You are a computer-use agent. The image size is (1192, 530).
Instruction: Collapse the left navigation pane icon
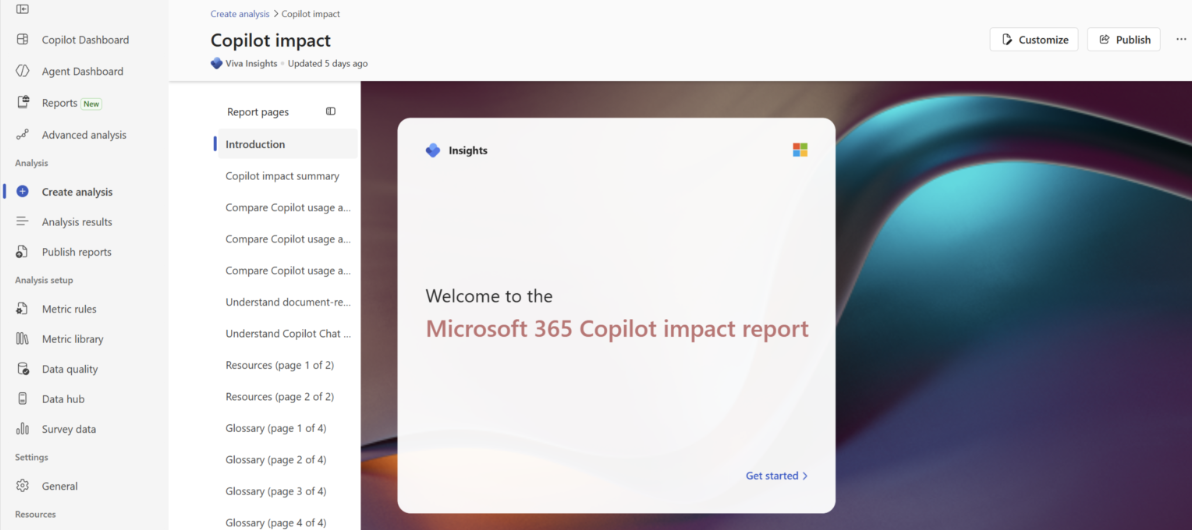pyautogui.click(x=23, y=9)
